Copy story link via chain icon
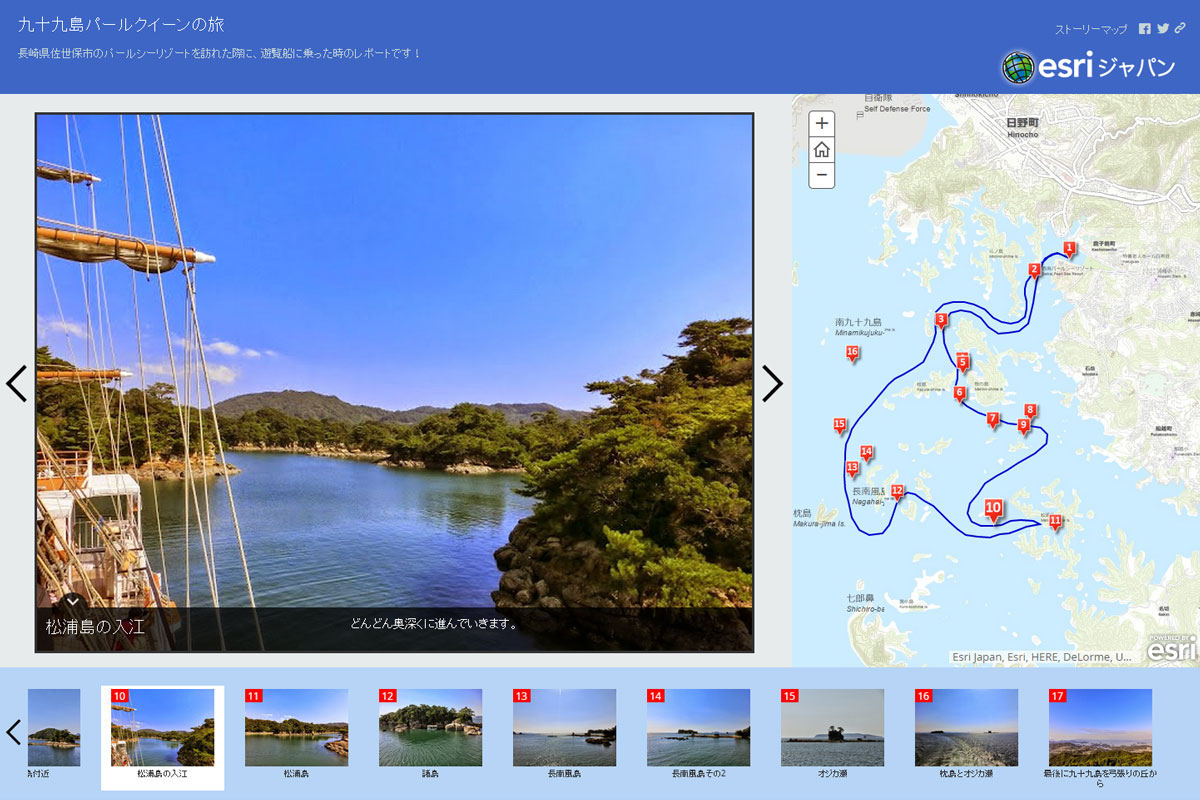 tap(1180, 29)
